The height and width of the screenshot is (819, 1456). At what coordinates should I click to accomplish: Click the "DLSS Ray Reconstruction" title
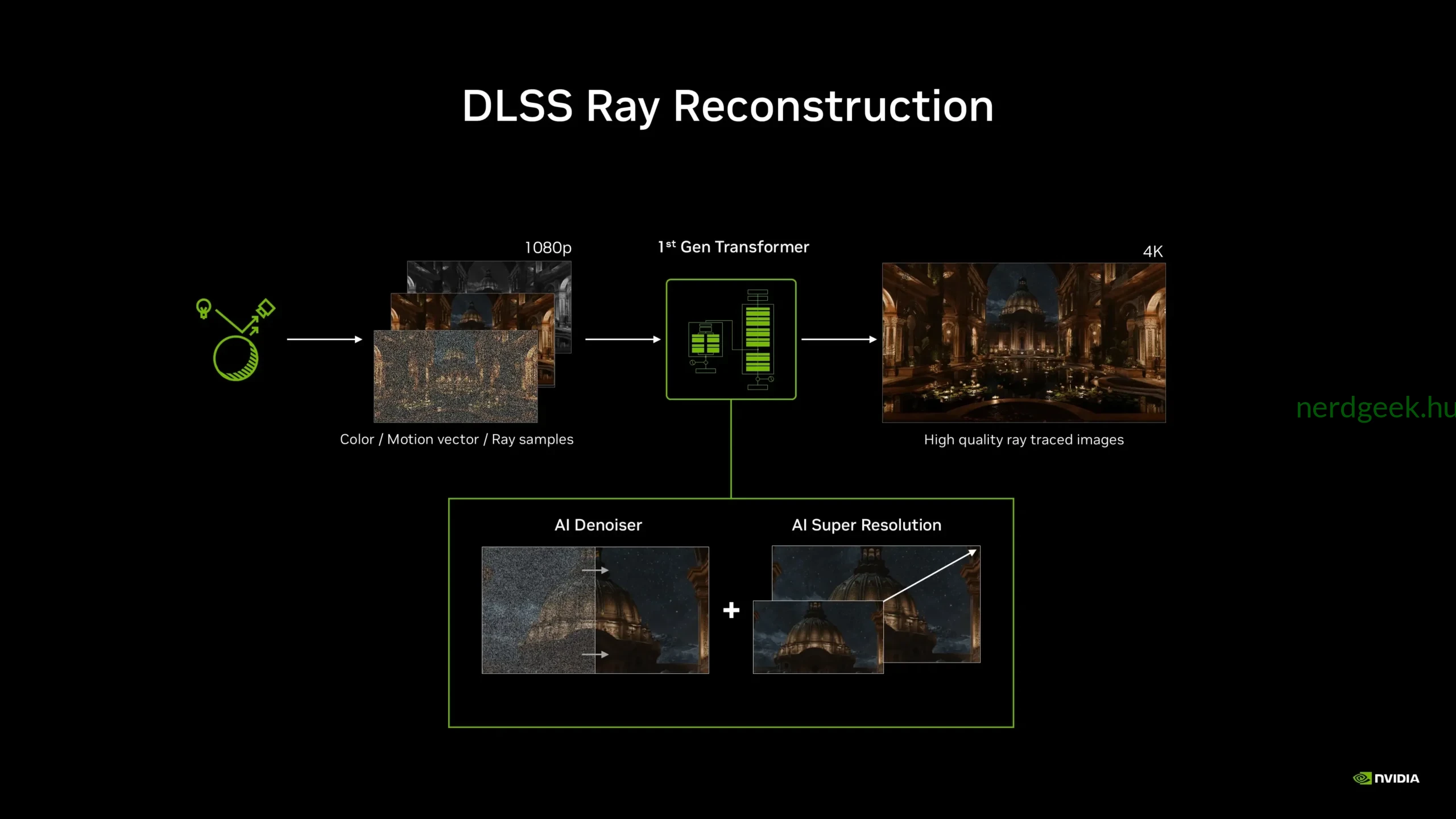(728, 106)
